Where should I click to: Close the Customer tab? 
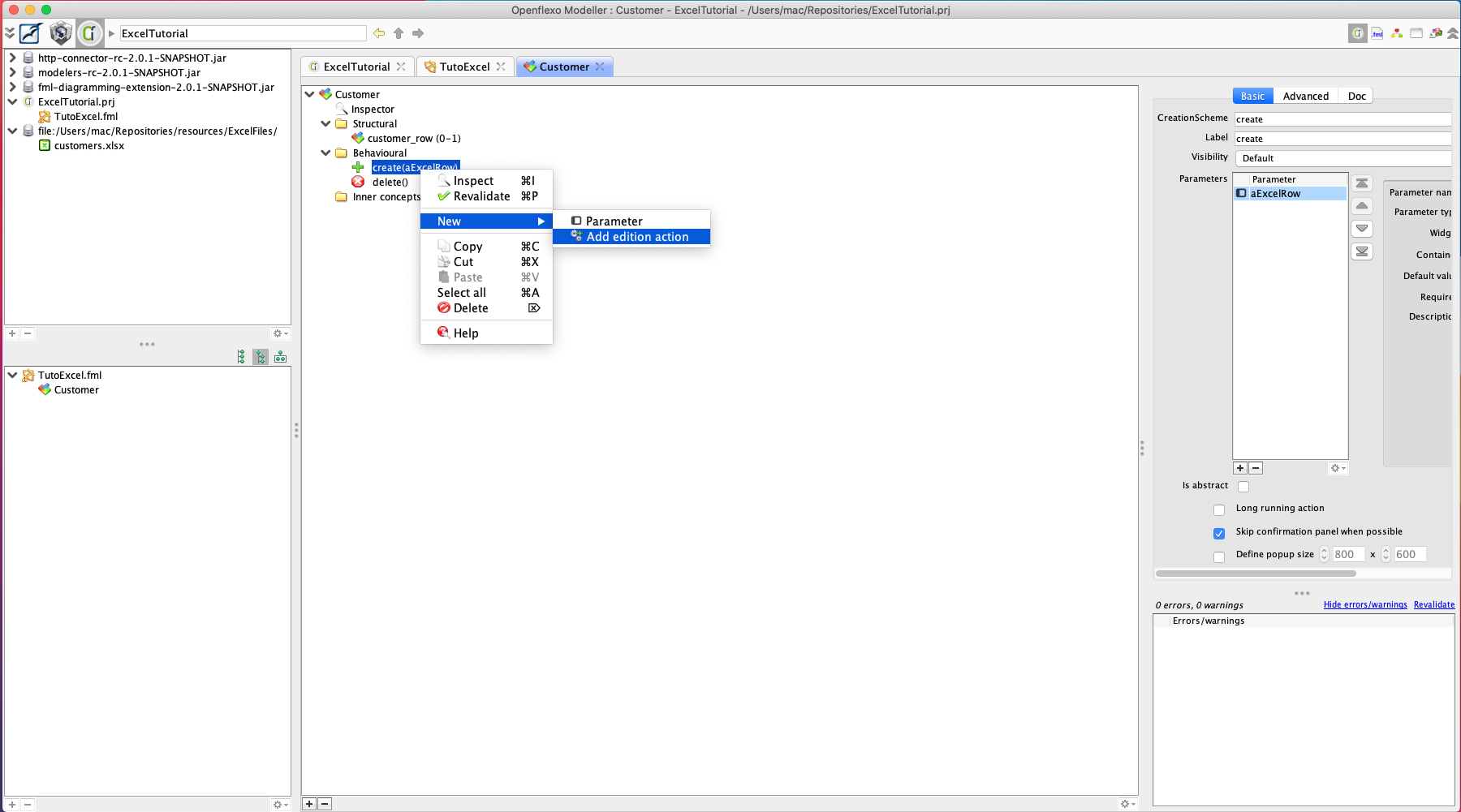coord(600,67)
